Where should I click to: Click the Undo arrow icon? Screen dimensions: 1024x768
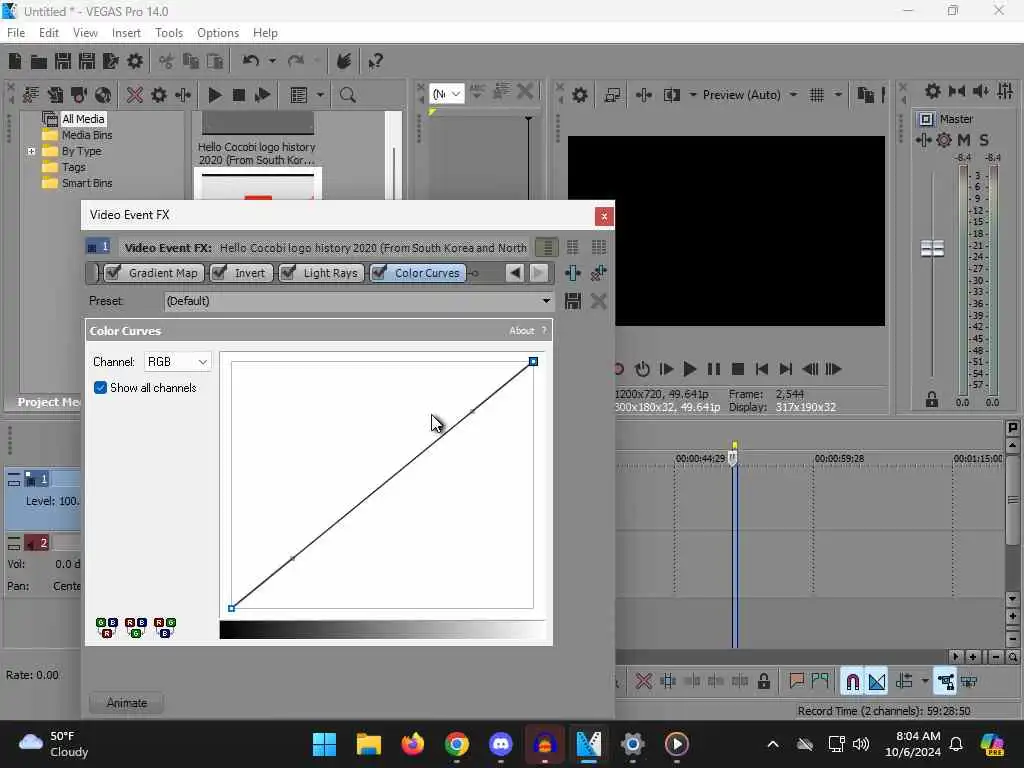pyautogui.click(x=250, y=61)
